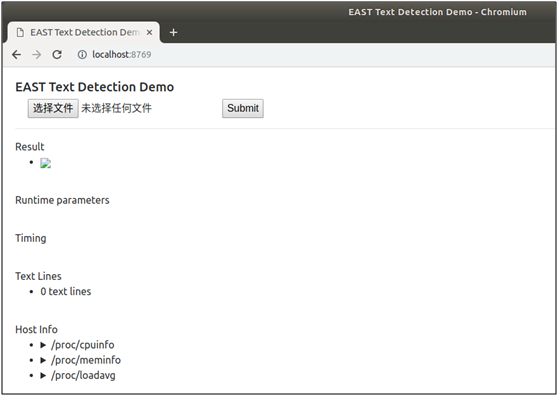
Task: Click the 选择文件 file chooser button
Action: pyautogui.click(x=53, y=108)
